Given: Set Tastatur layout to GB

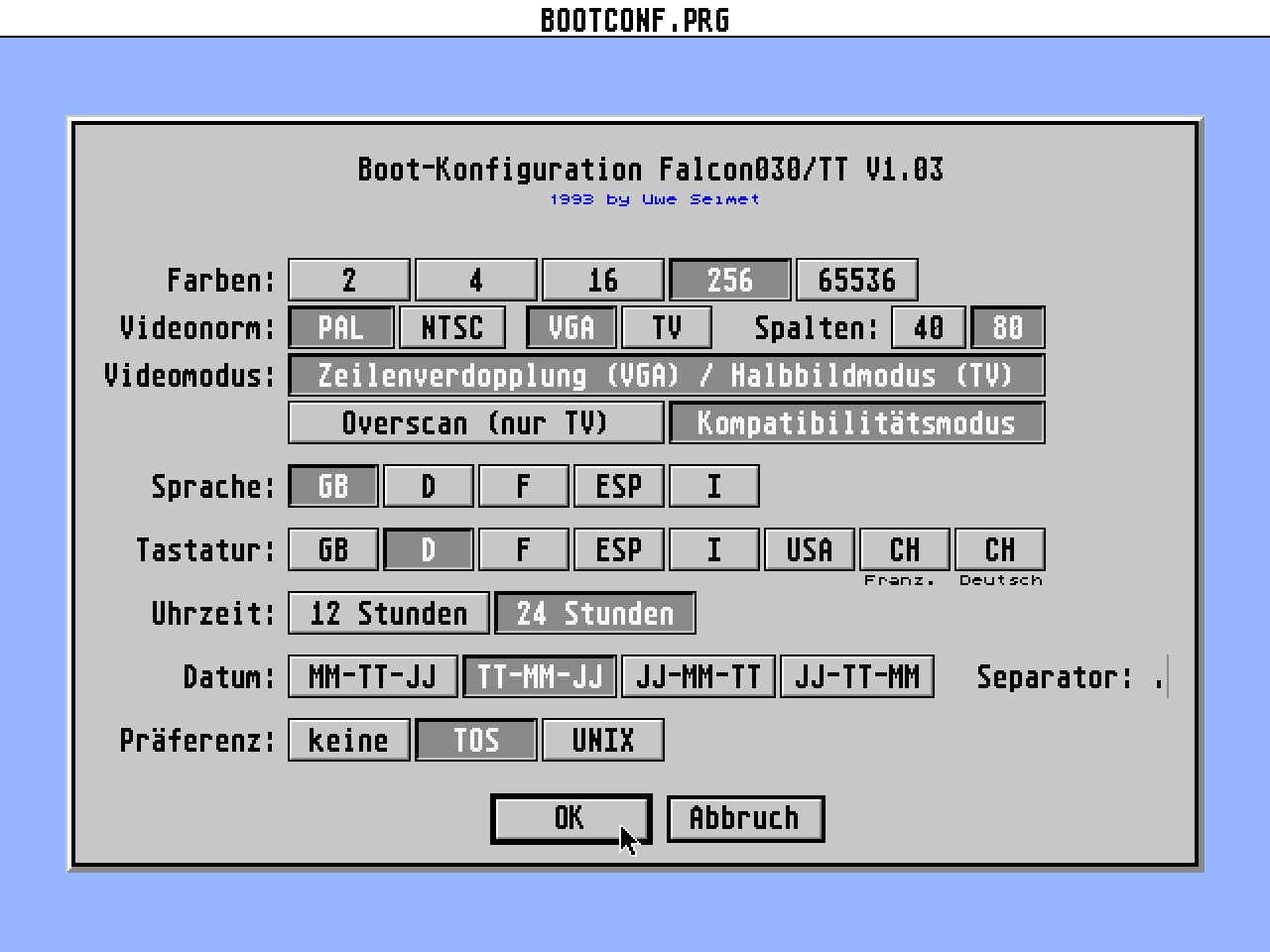Looking at the screenshot, I should (333, 549).
